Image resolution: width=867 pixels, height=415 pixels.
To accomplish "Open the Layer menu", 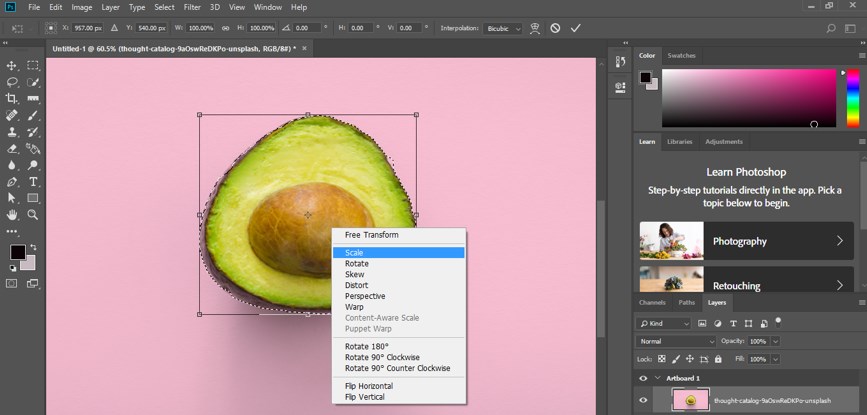I will coord(111,7).
